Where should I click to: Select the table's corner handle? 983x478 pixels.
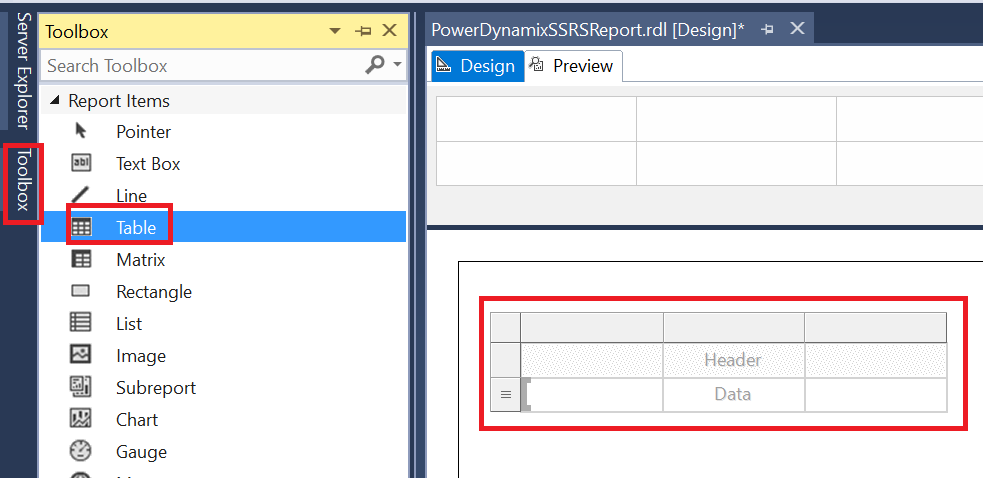pos(505,327)
